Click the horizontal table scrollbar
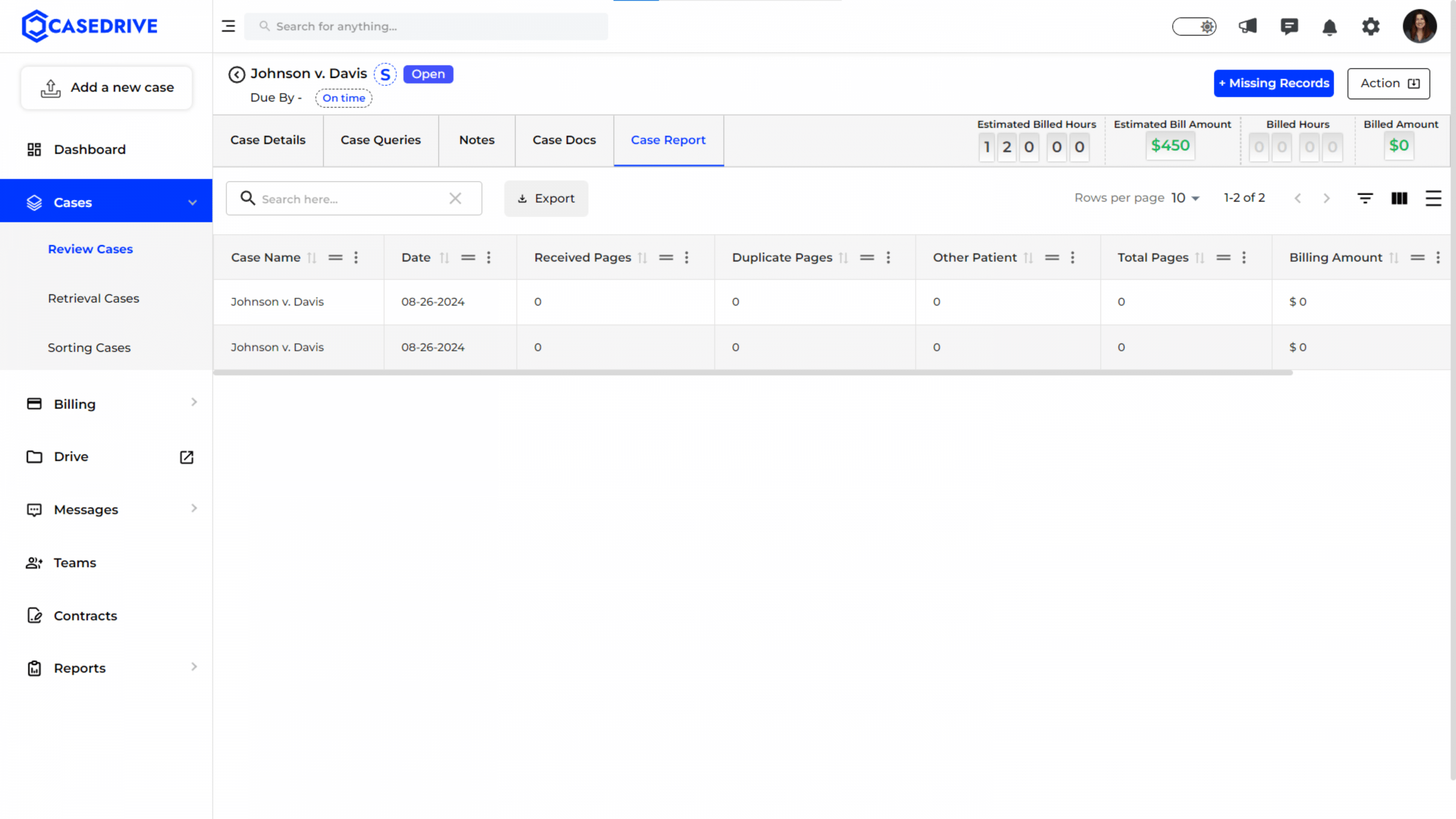Image resolution: width=1456 pixels, height=819 pixels. click(x=752, y=373)
